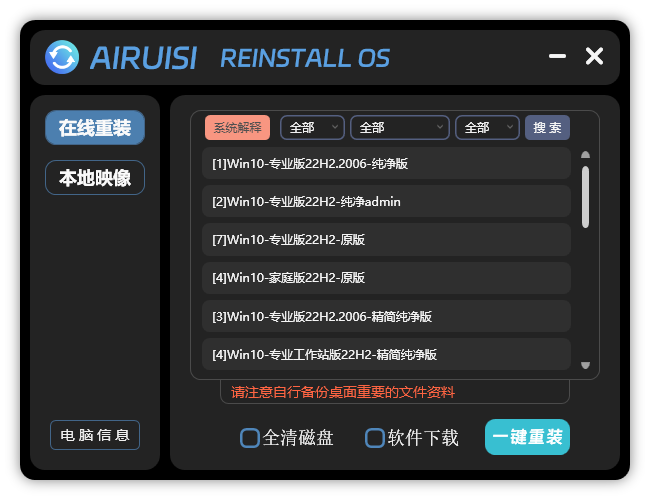Switch to the 本地映像 tab
Screen dimensions: 650x500
point(95,177)
